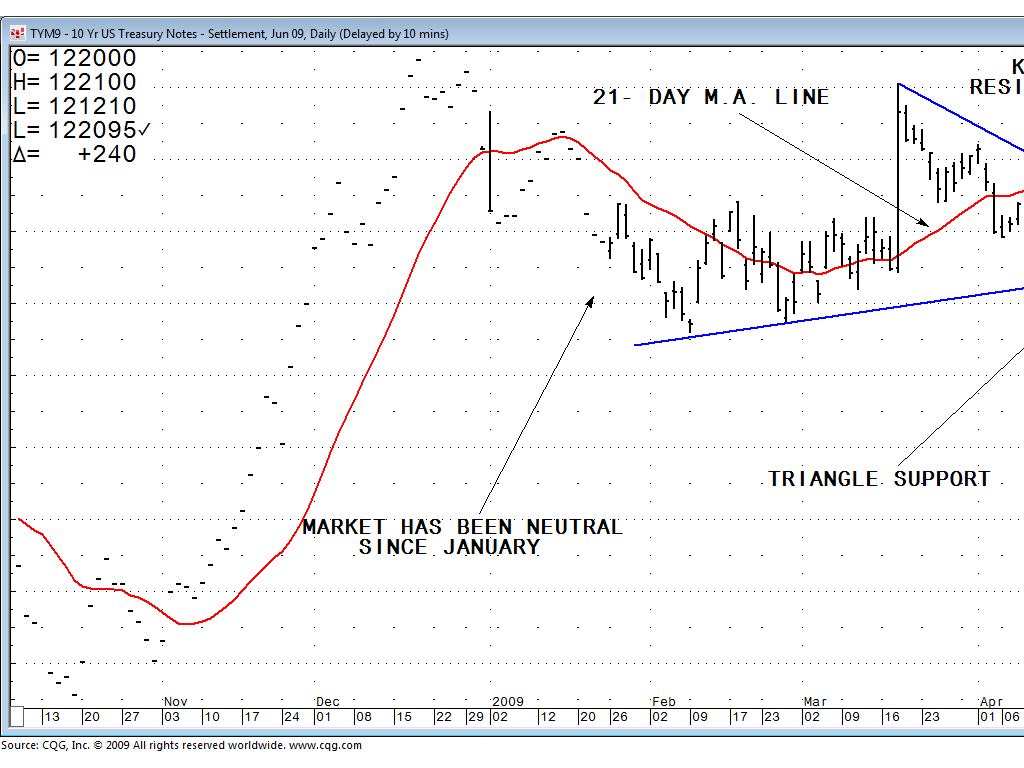Click the small box left of time axis
Image resolution: width=1024 pixels, height=768 pixels.
pos(16,717)
